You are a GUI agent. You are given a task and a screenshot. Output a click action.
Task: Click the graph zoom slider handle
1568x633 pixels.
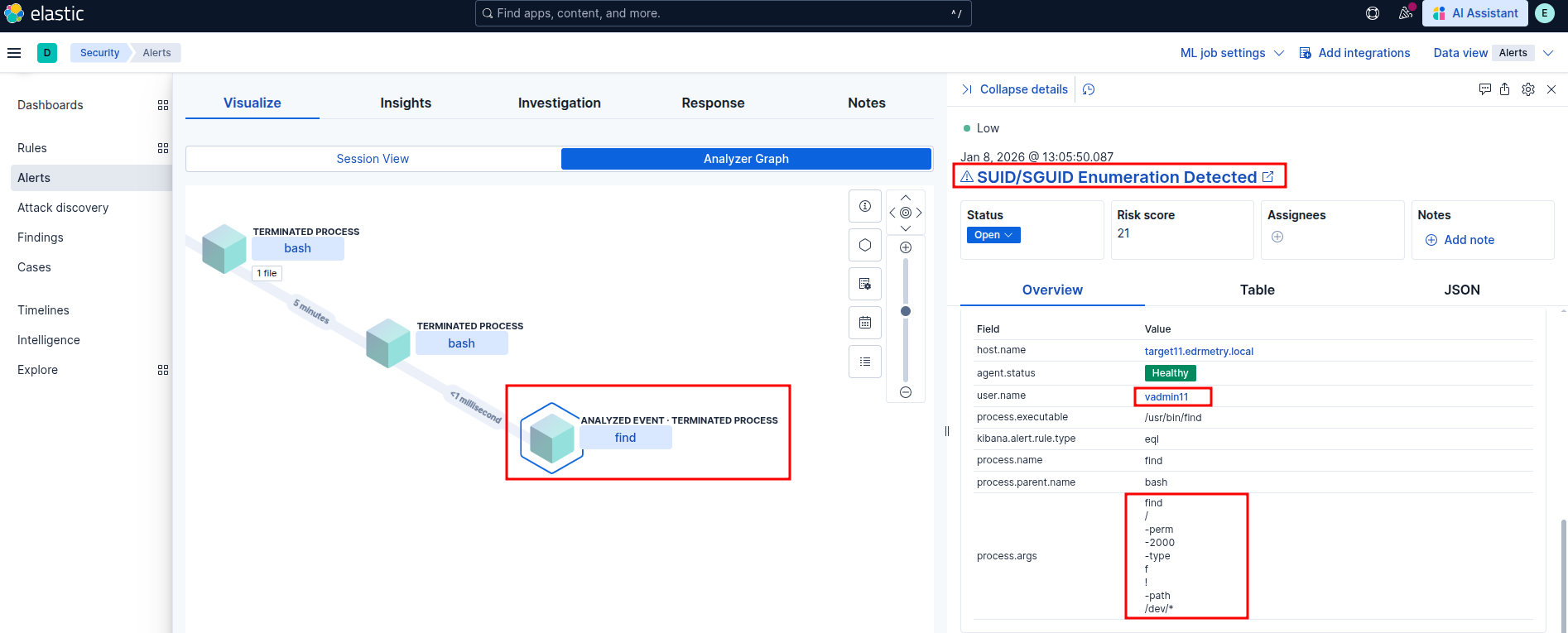(x=906, y=311)
